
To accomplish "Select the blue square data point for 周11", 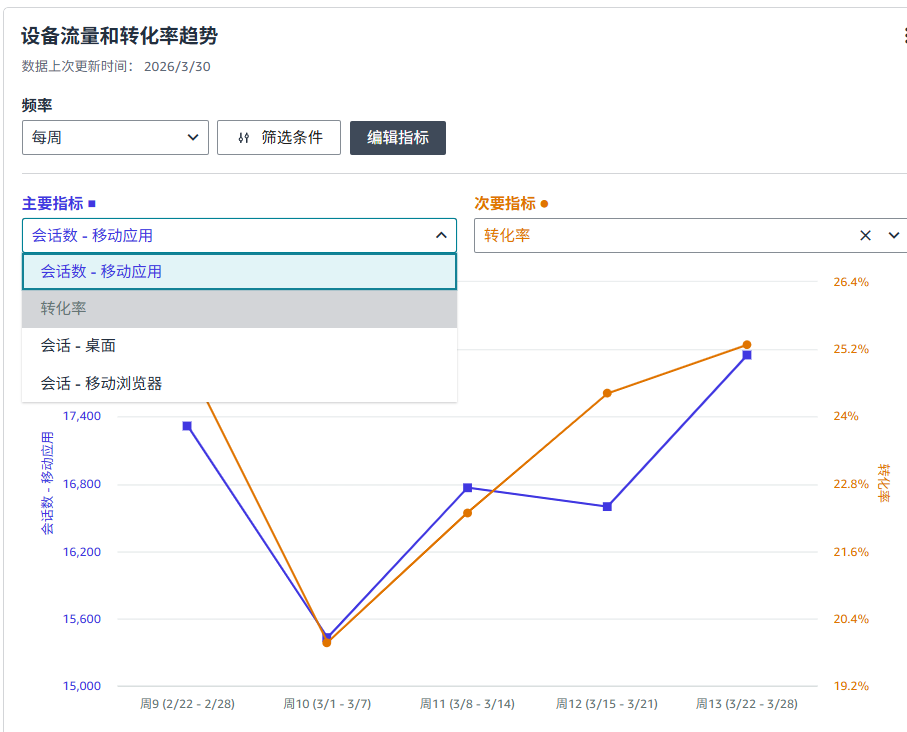I will click(467, 488).
